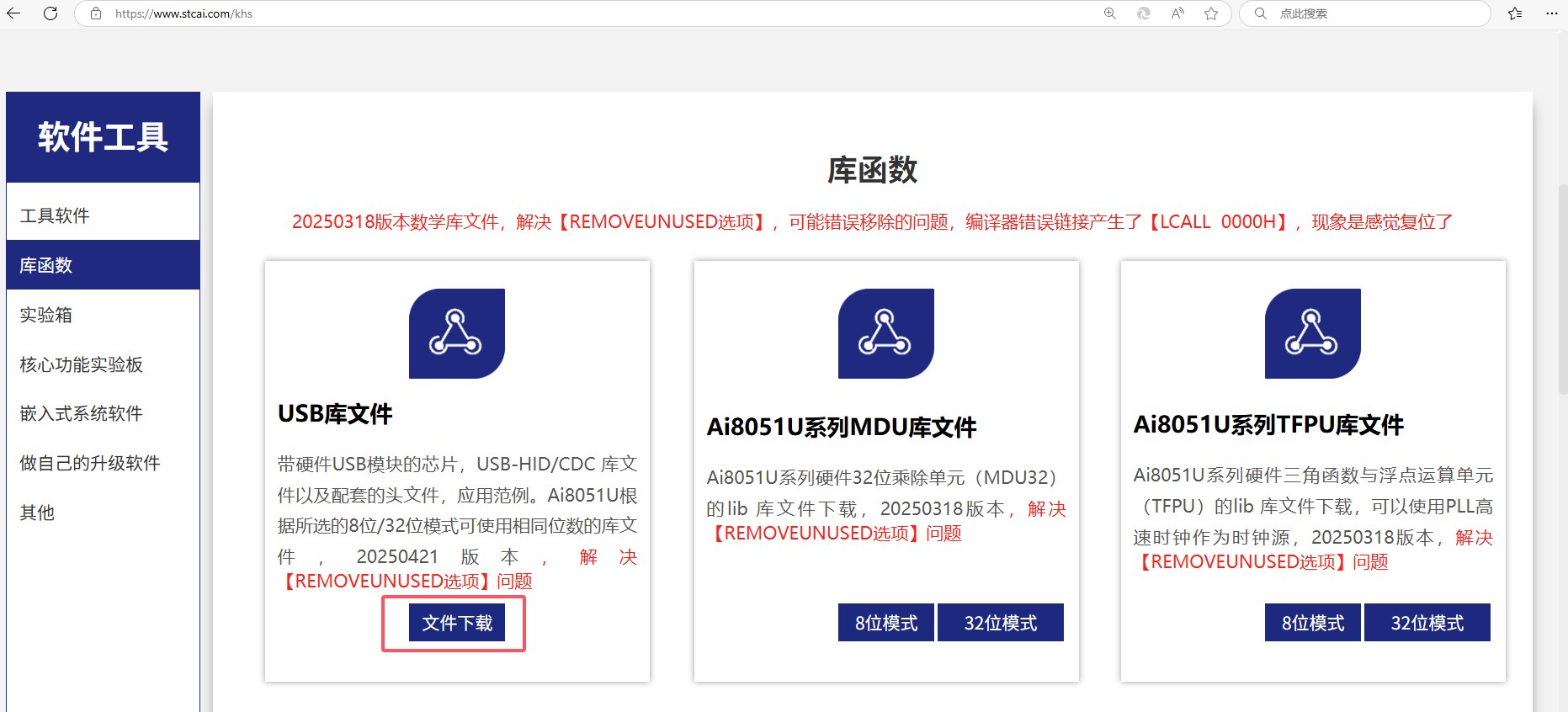
Task: Click the Ai8051U系列MDU库文件 heading
Action: [x=842, y=428]
